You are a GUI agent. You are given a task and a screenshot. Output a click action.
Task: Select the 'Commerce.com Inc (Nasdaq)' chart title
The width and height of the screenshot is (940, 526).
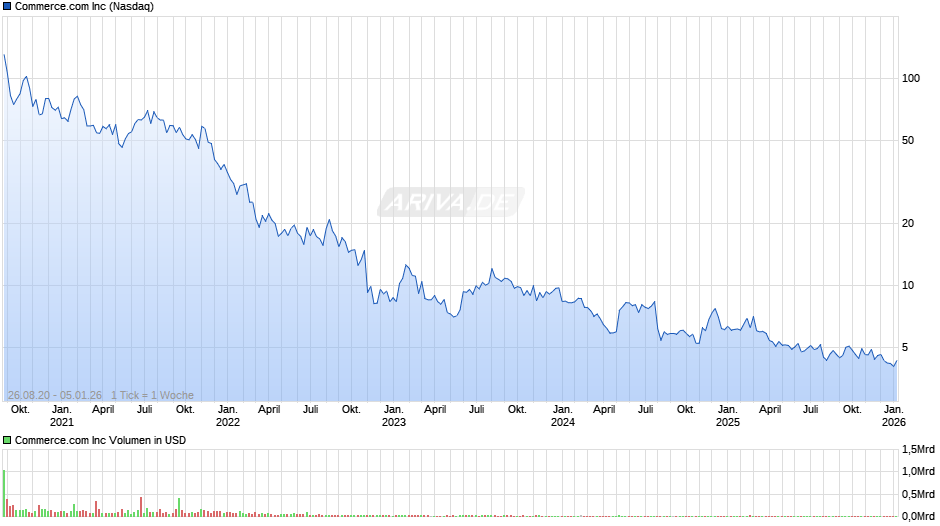(x=84, y=7)
